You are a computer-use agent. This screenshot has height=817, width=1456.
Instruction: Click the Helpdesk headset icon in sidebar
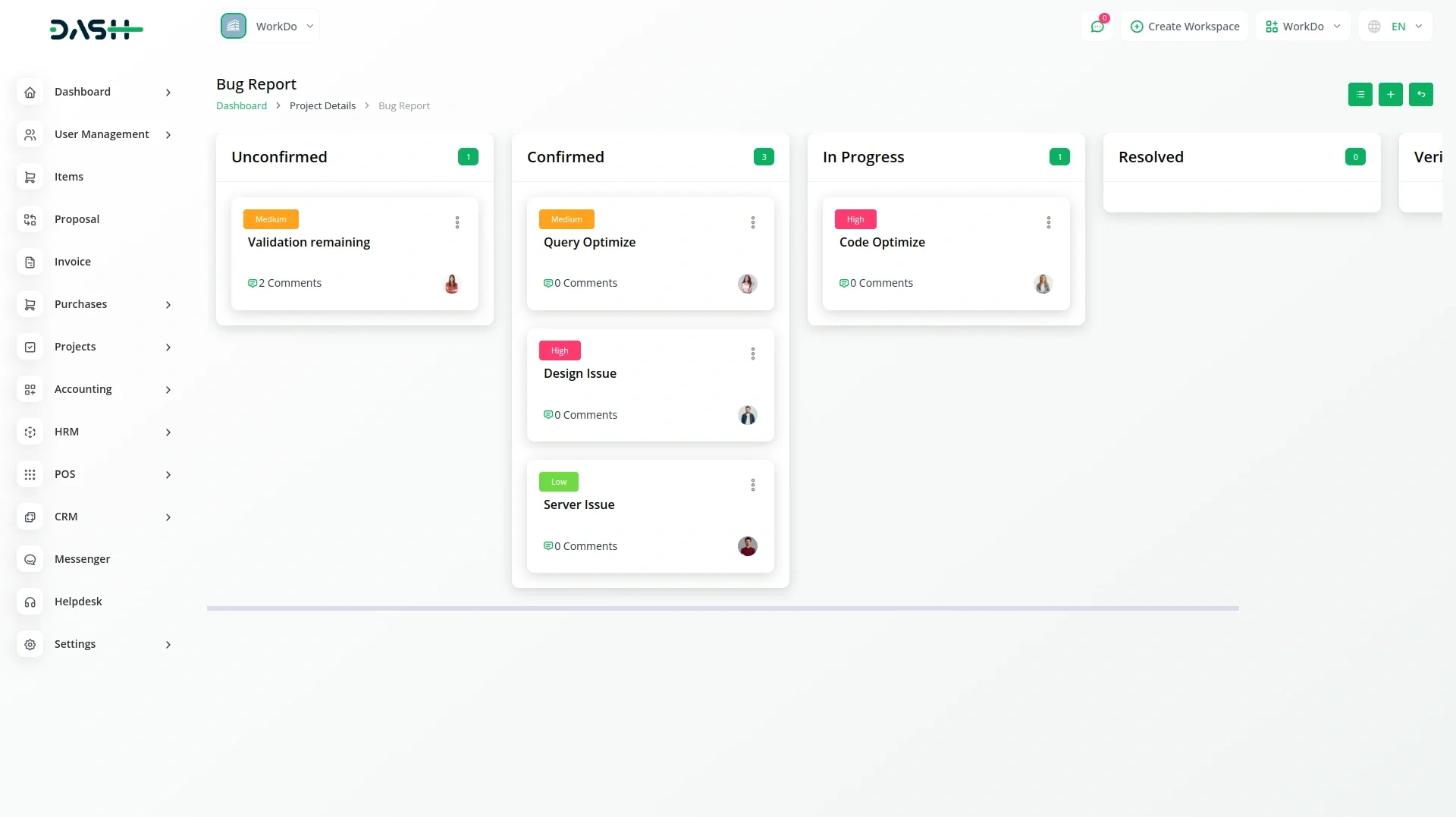click(x=30, y=602)
